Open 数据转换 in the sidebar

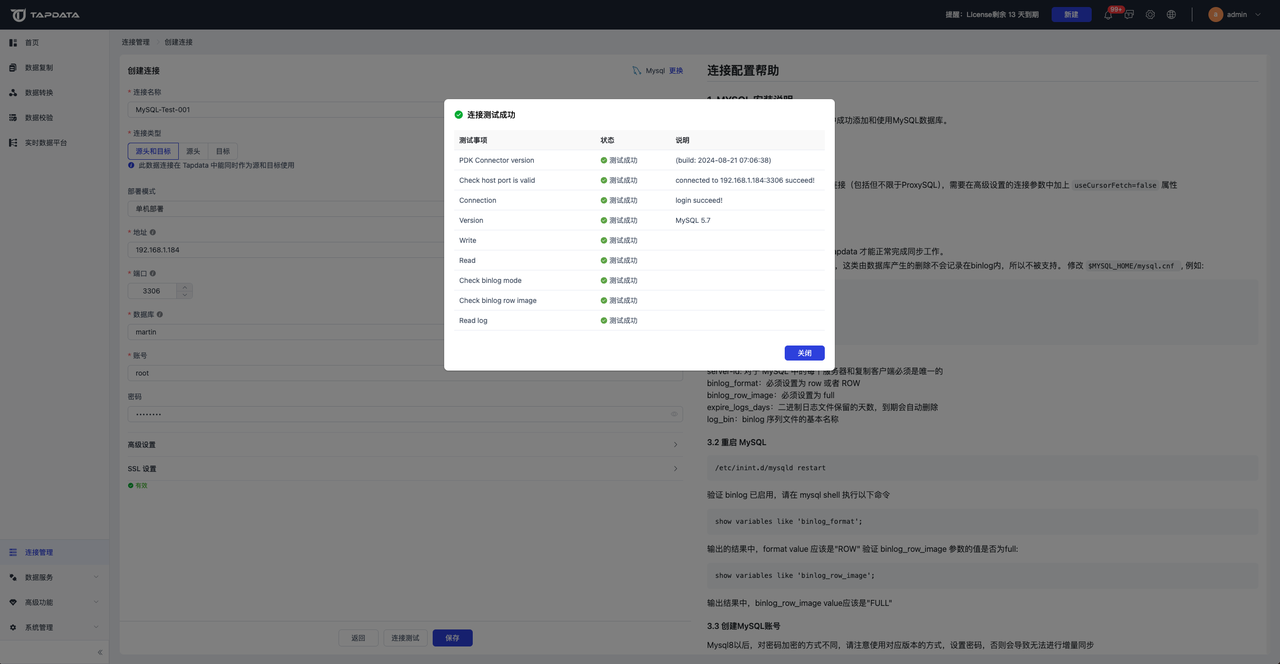pyautogui.click(x=39, y=92)
